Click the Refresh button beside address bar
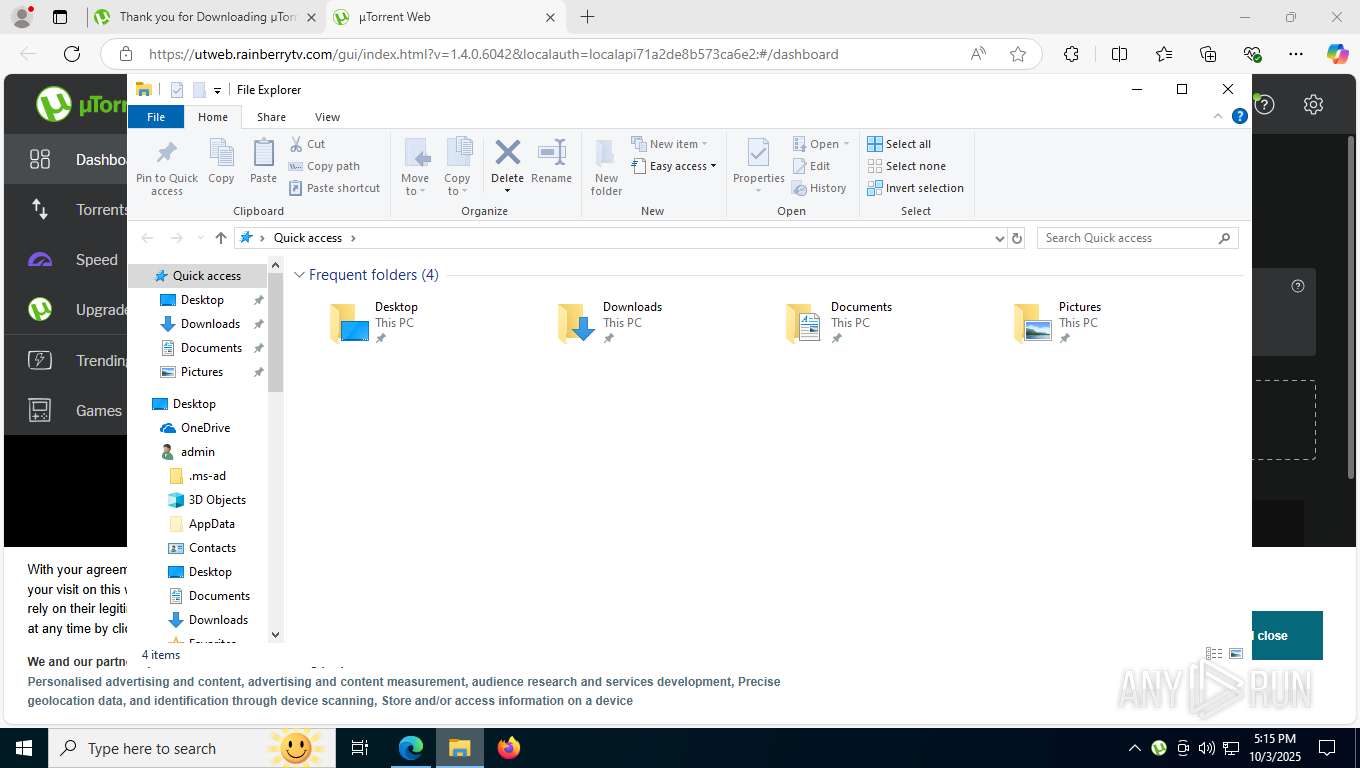 click(1017, 238)
